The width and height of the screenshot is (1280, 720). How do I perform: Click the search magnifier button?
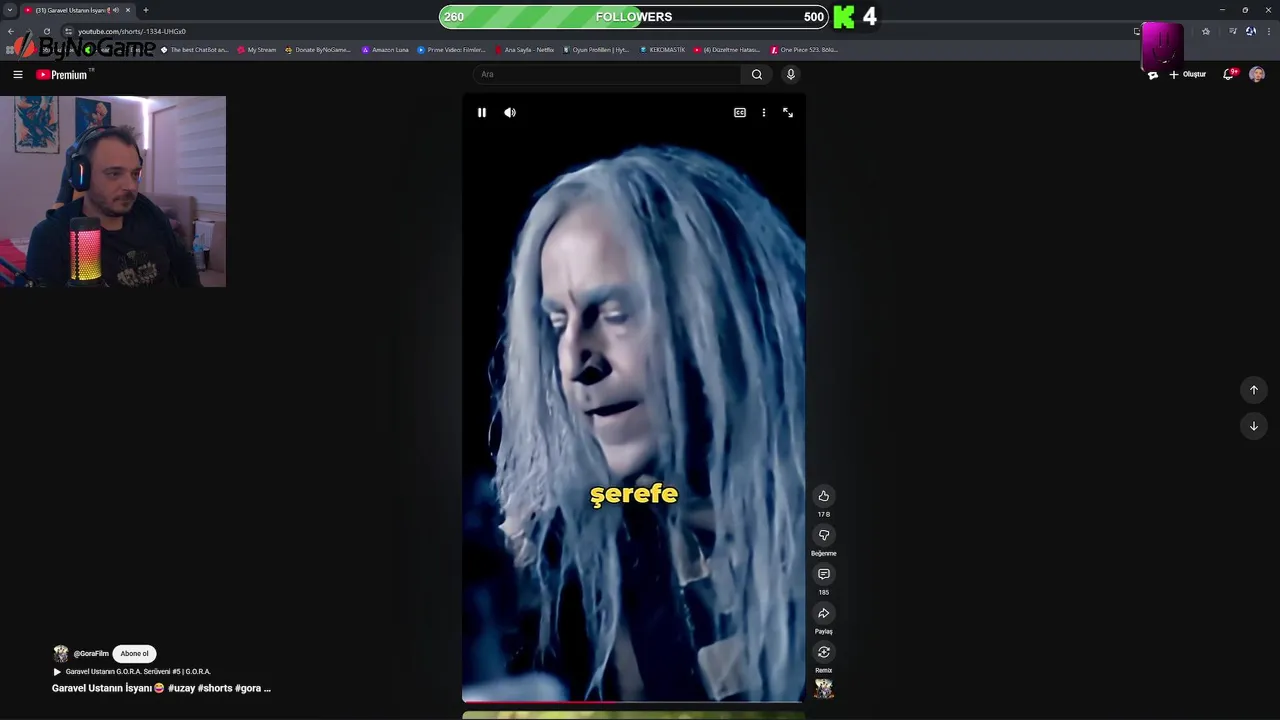757,74
